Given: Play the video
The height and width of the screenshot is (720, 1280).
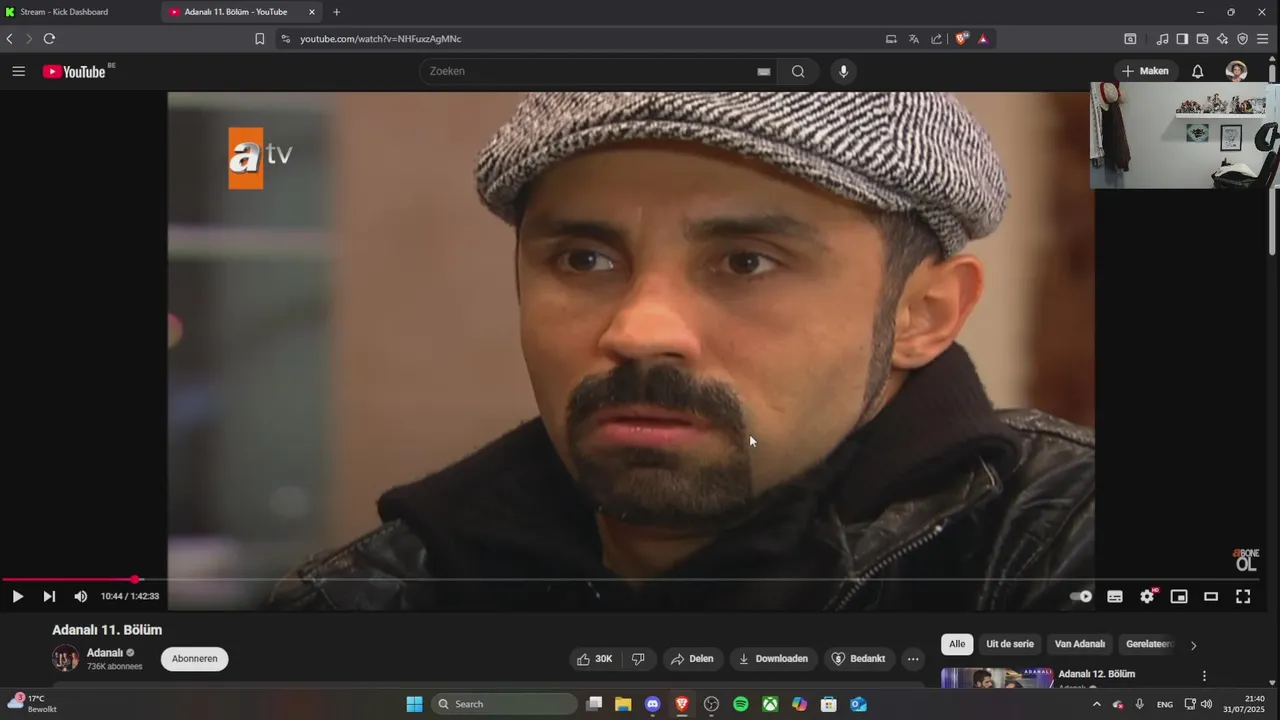Looking at the screenshot, I should click(x=17, y=597).
